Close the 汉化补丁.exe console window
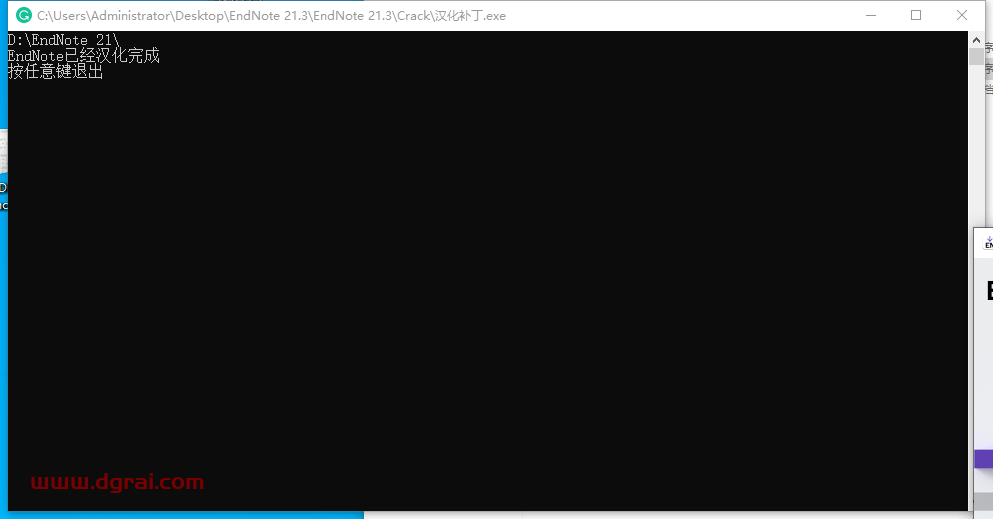993x519 pixels. (961, 15)
